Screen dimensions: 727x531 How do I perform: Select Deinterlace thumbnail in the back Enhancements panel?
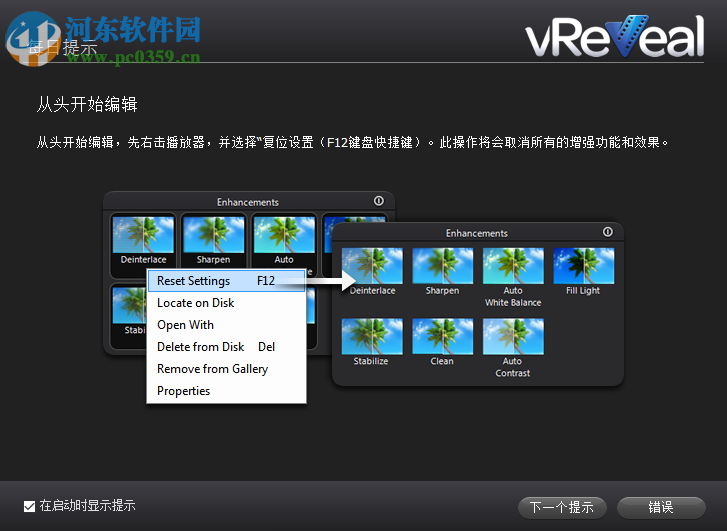pos(143,235)
